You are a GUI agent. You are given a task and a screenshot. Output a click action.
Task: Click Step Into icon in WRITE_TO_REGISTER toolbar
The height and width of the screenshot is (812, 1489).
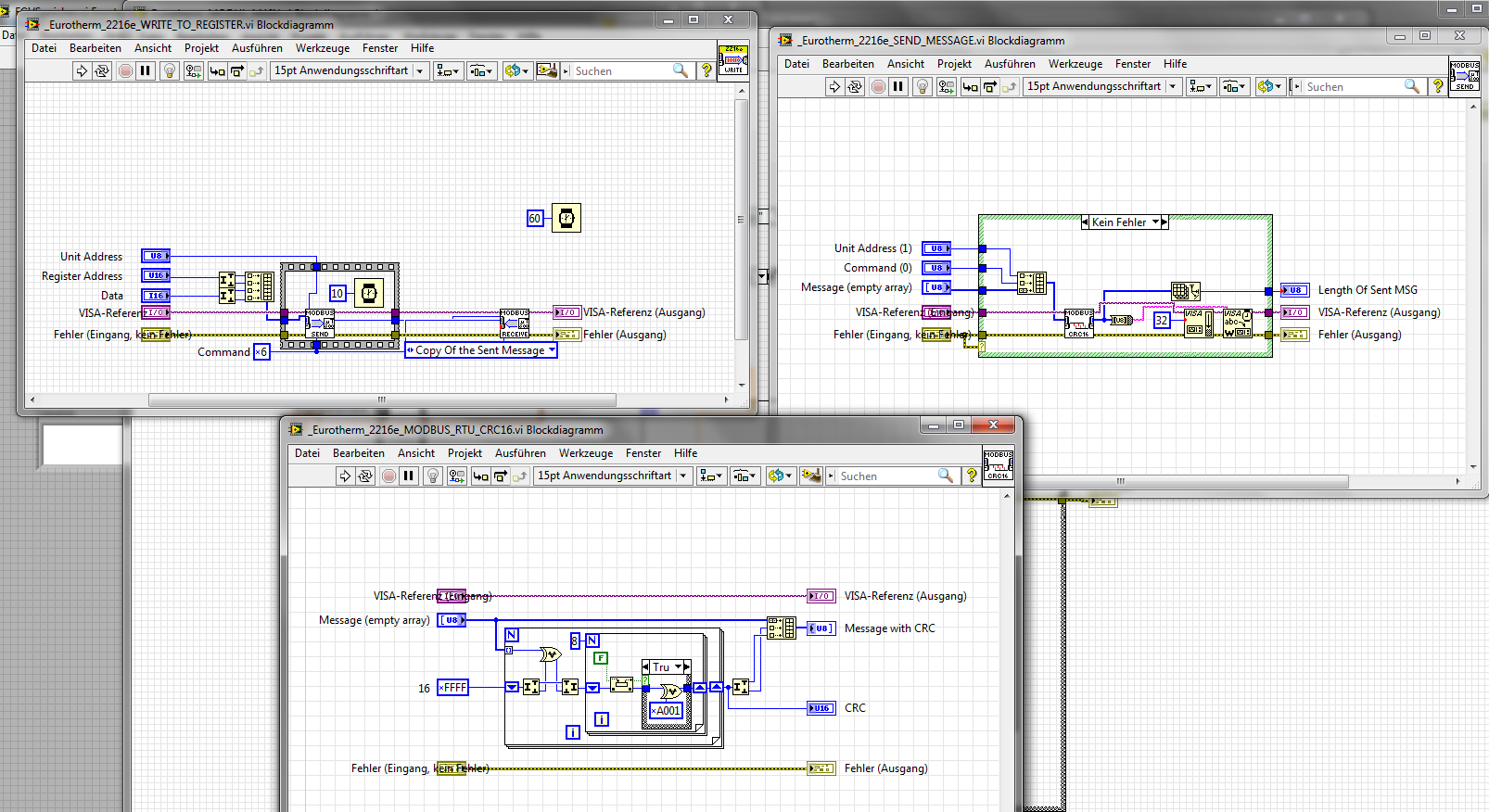217,70
